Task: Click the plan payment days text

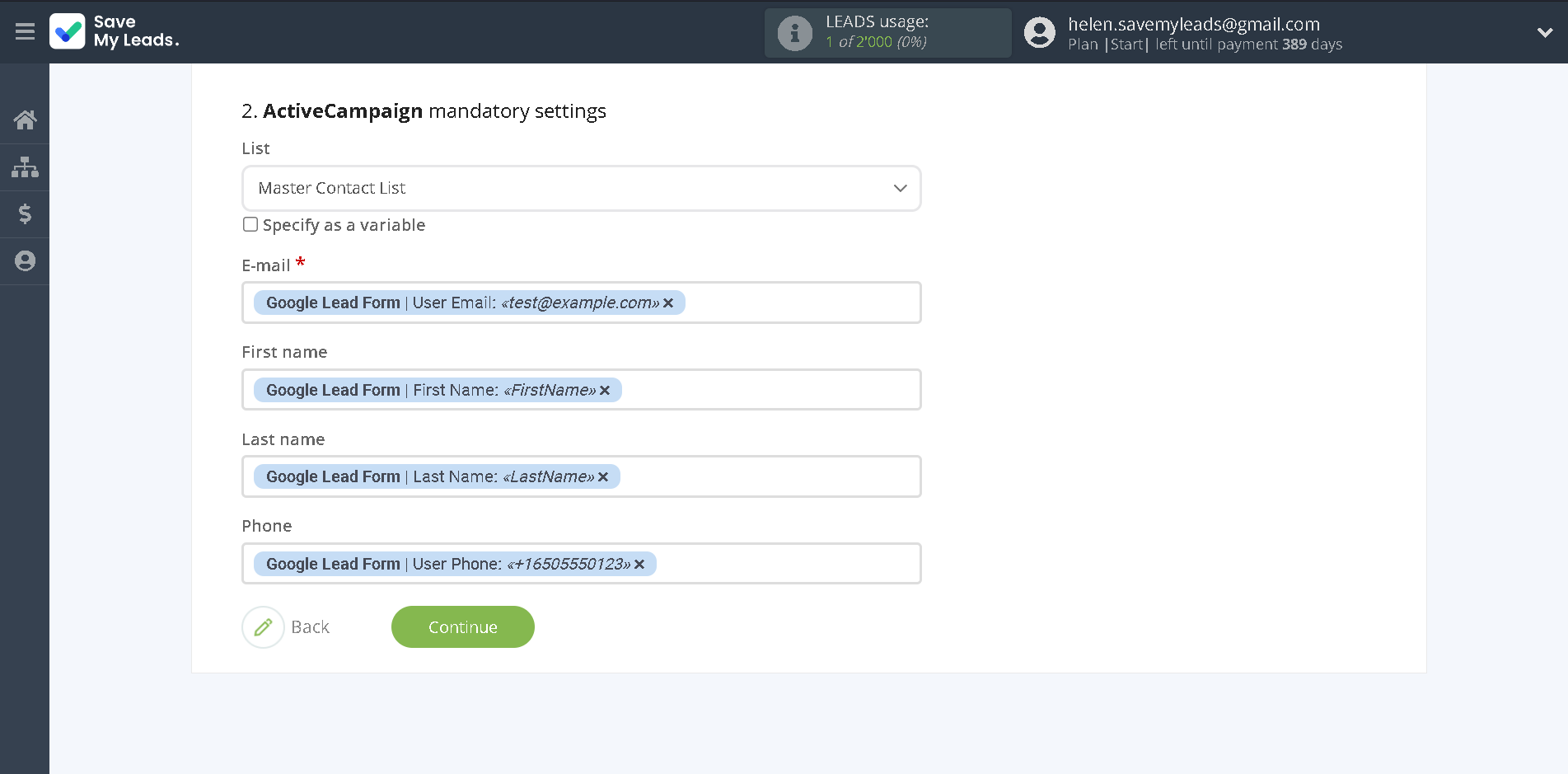Action: (1205, 45)
